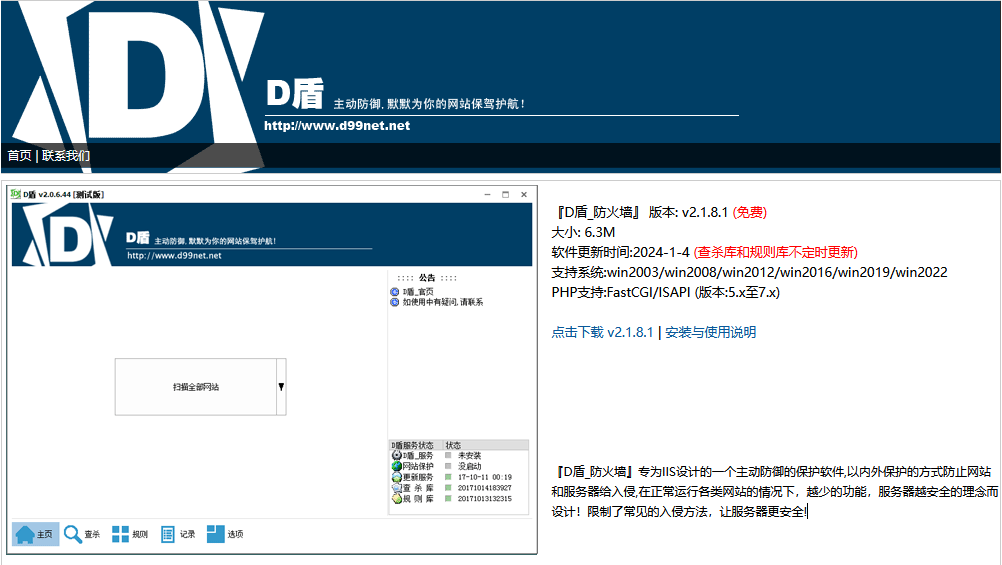Select the 主页 home tab icon
The height and width of the screenshot is (565, 1002).
[x=25, y=534]
